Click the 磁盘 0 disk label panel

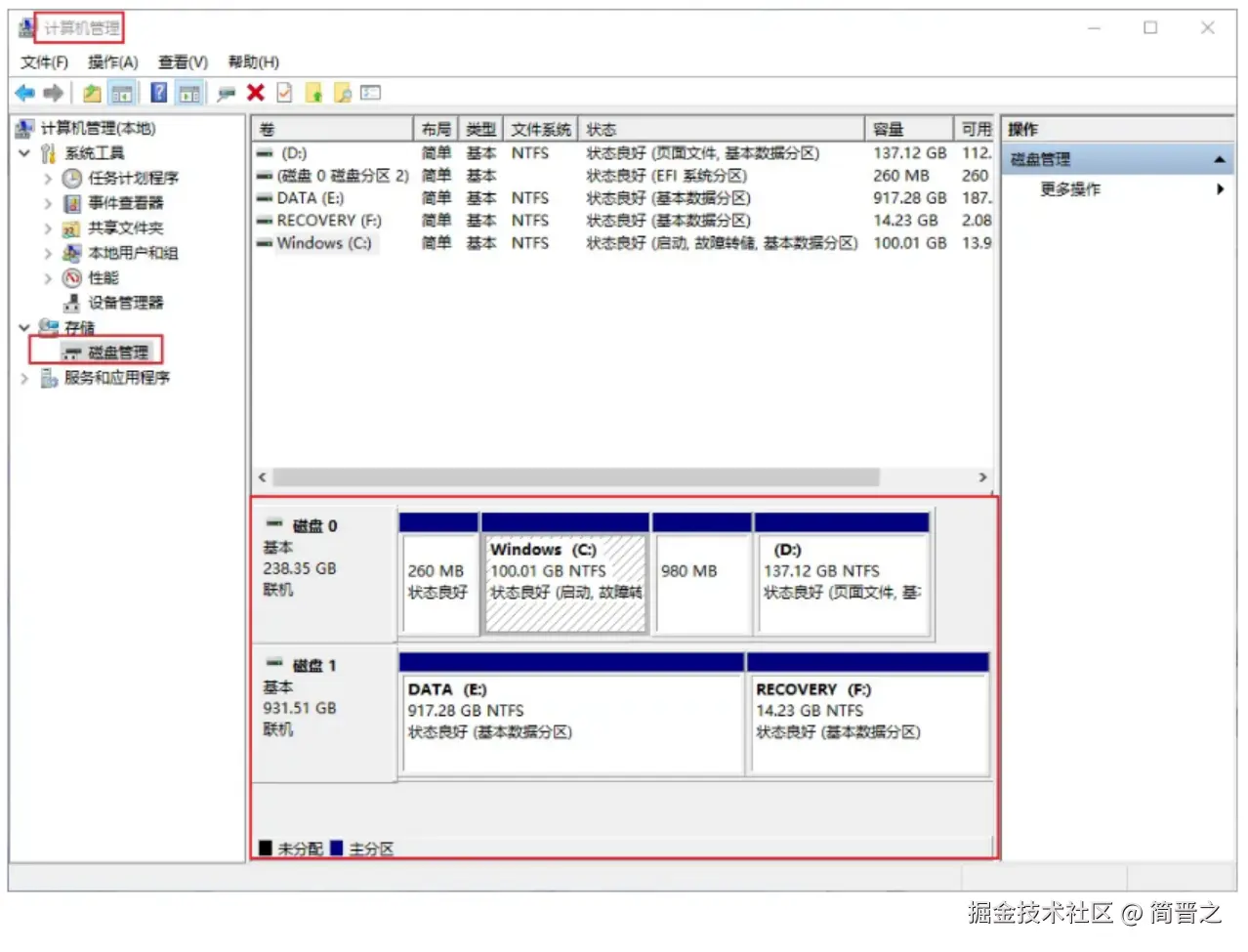324,573
